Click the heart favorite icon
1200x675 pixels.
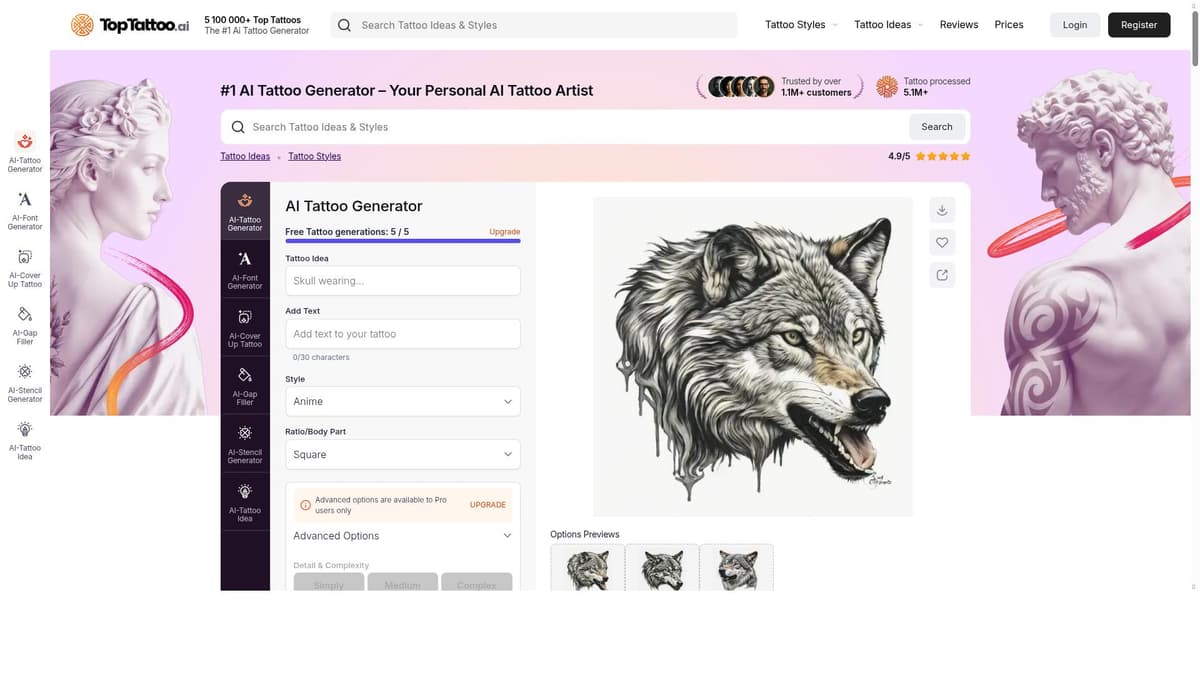[x=942, y=242]
